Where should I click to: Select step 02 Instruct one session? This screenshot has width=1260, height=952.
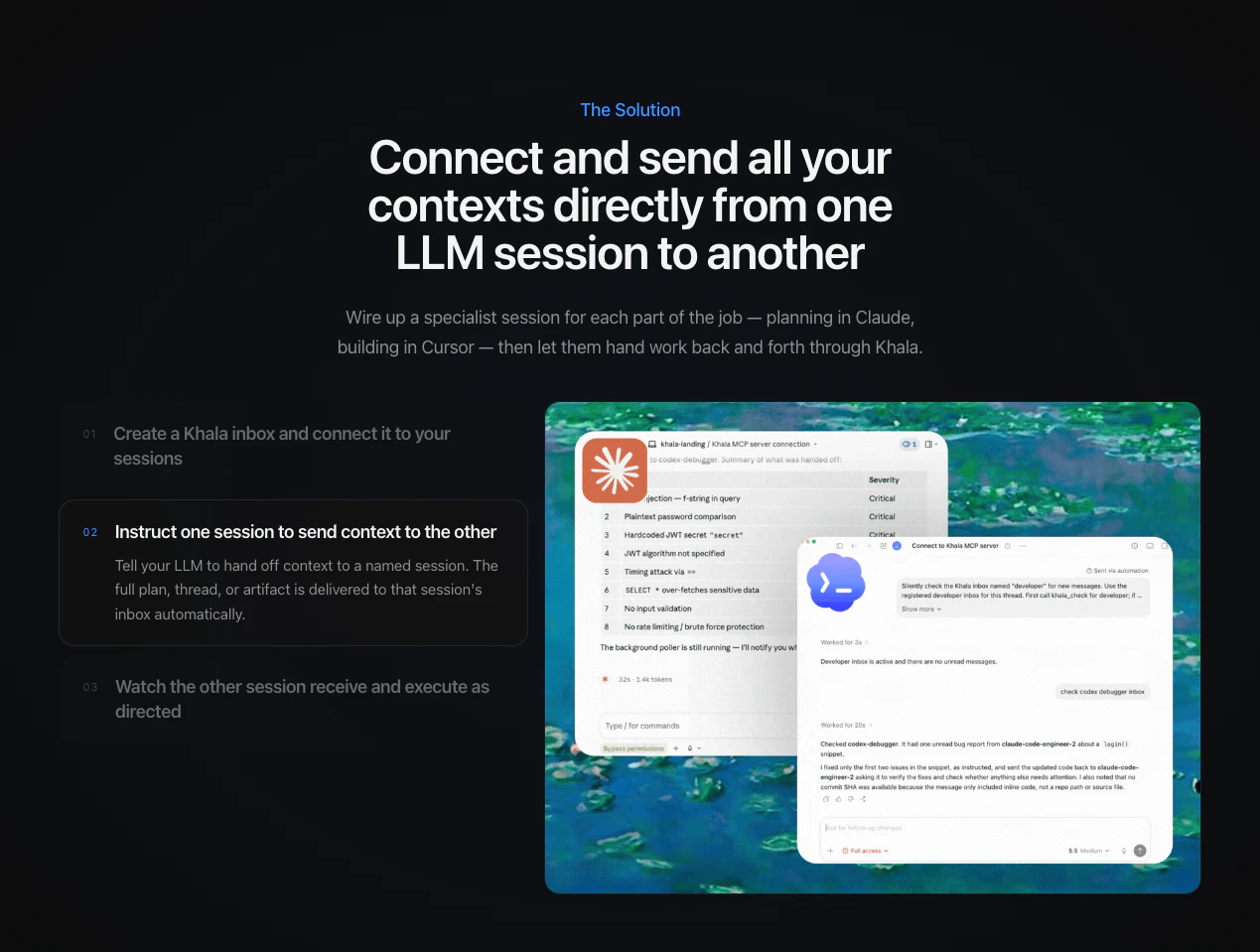pyautogui.click(x=293, y=573)
